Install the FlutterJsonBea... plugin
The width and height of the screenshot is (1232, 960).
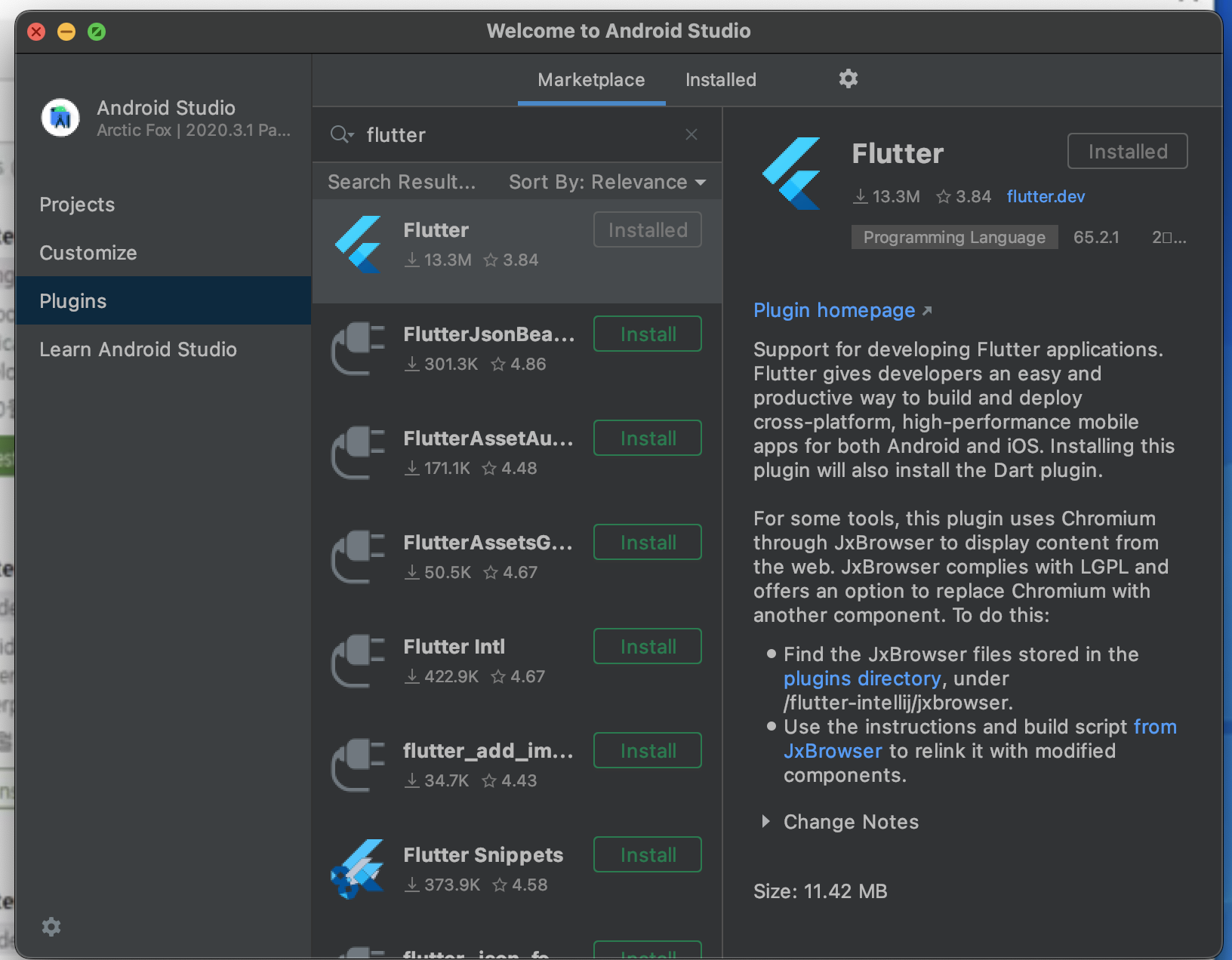pyautogui.click(x=648, y=334)
